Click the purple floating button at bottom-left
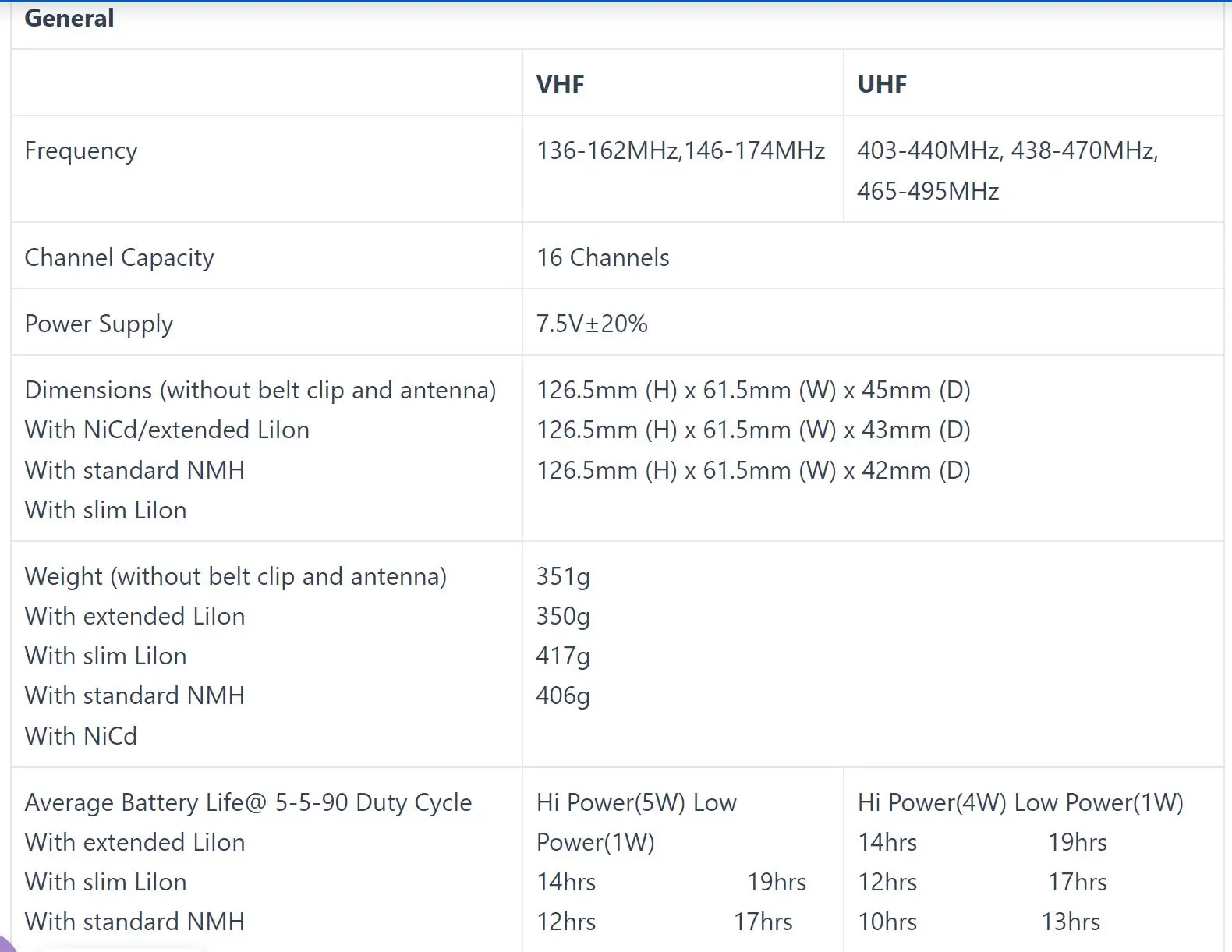The height and width of the screenshot is (952, 1232). [x=5, y=943]
